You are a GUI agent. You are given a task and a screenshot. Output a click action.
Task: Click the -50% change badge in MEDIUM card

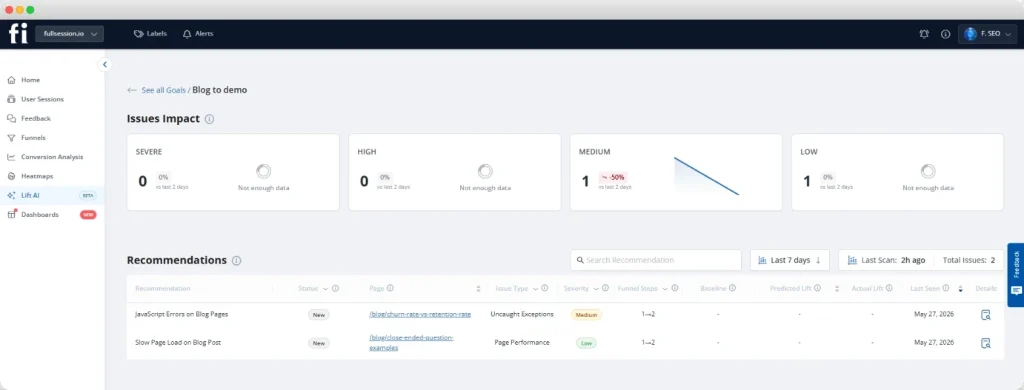(613, 177)
